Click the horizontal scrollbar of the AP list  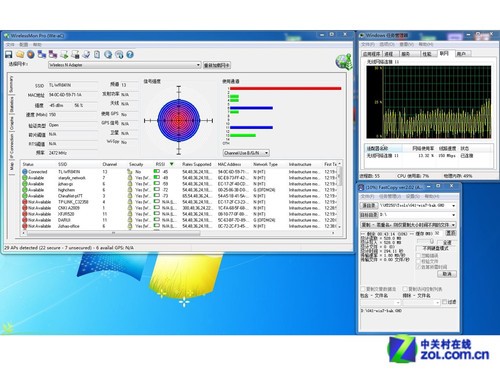point(113,233)
